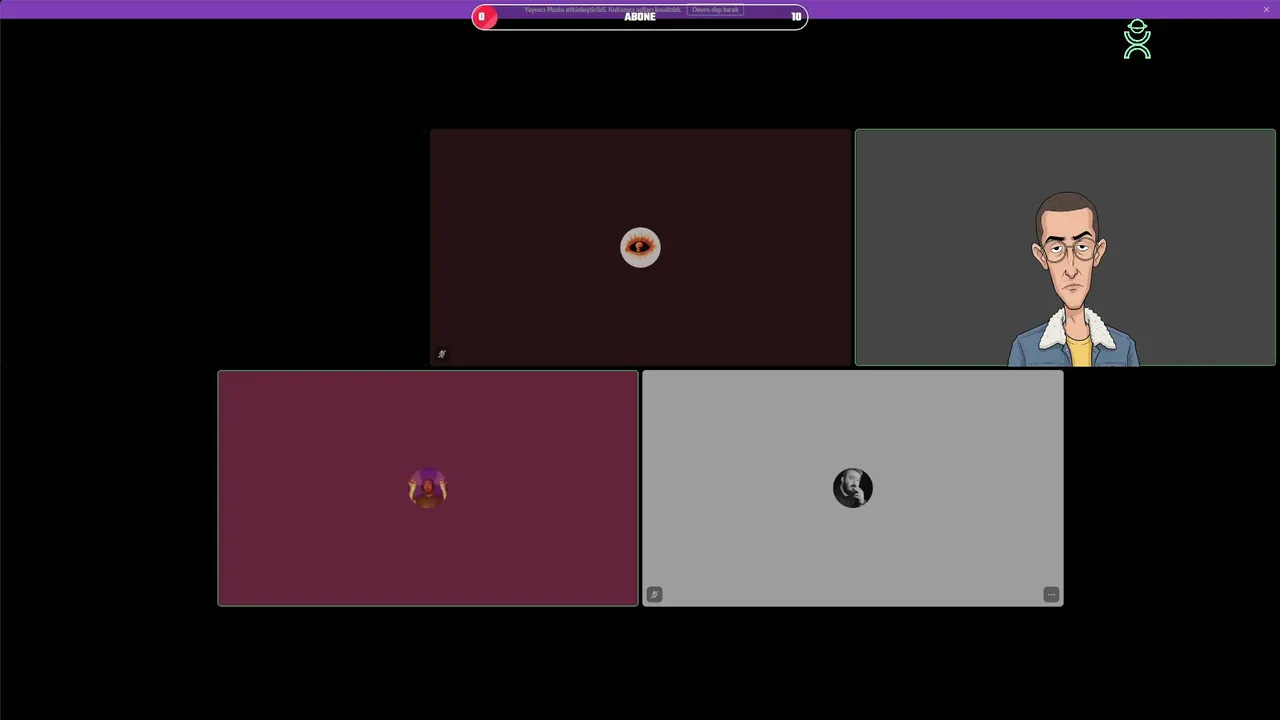The width and height of the screenshot is (1280, 720).
Task: Click the bearded man avatar in gray tile
Action: (853, 488)
